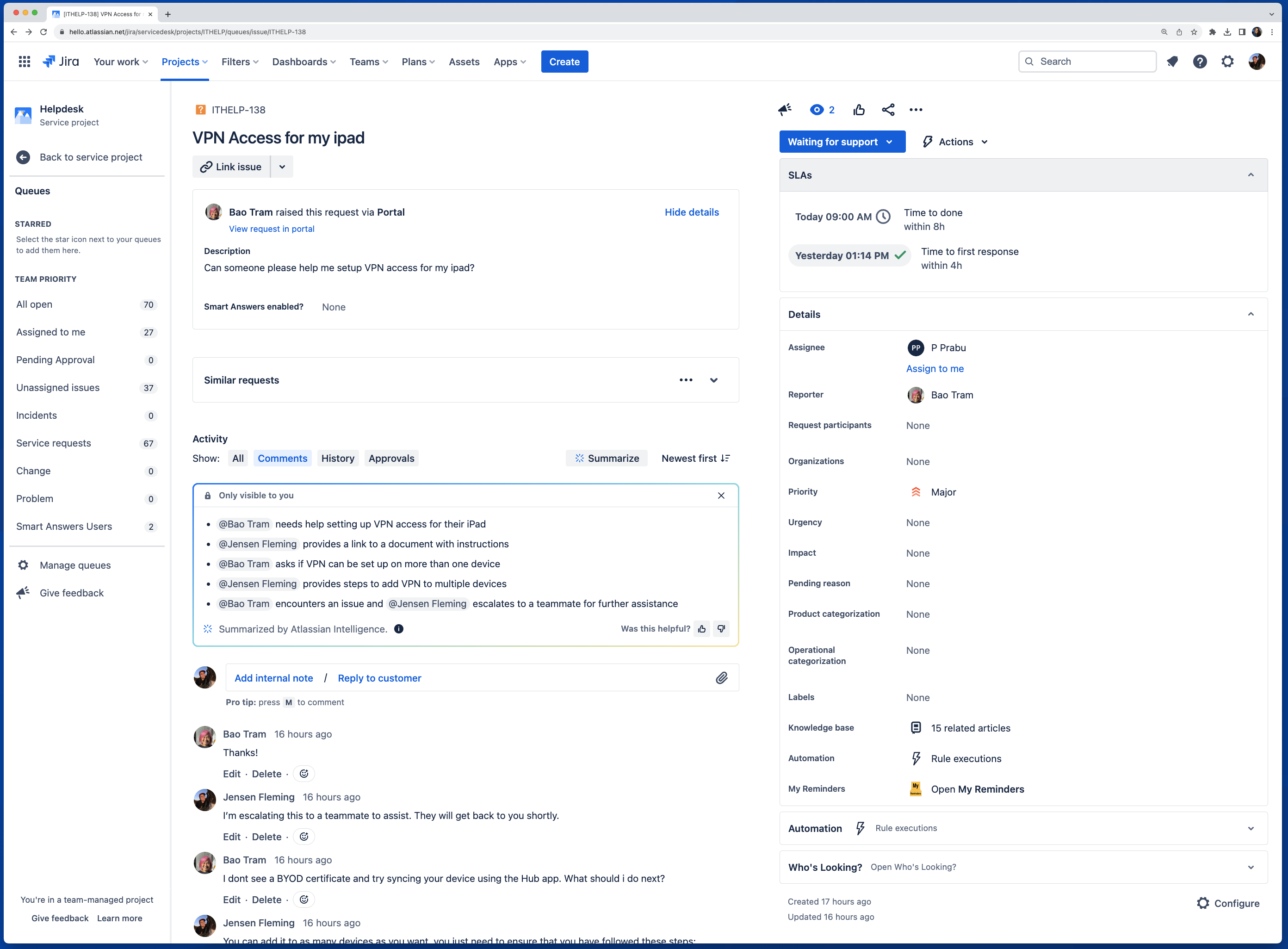Switch to the History activity tab
Image resolution: width=1288 pixels, height=949 pixels.
(x=338, y=459)
